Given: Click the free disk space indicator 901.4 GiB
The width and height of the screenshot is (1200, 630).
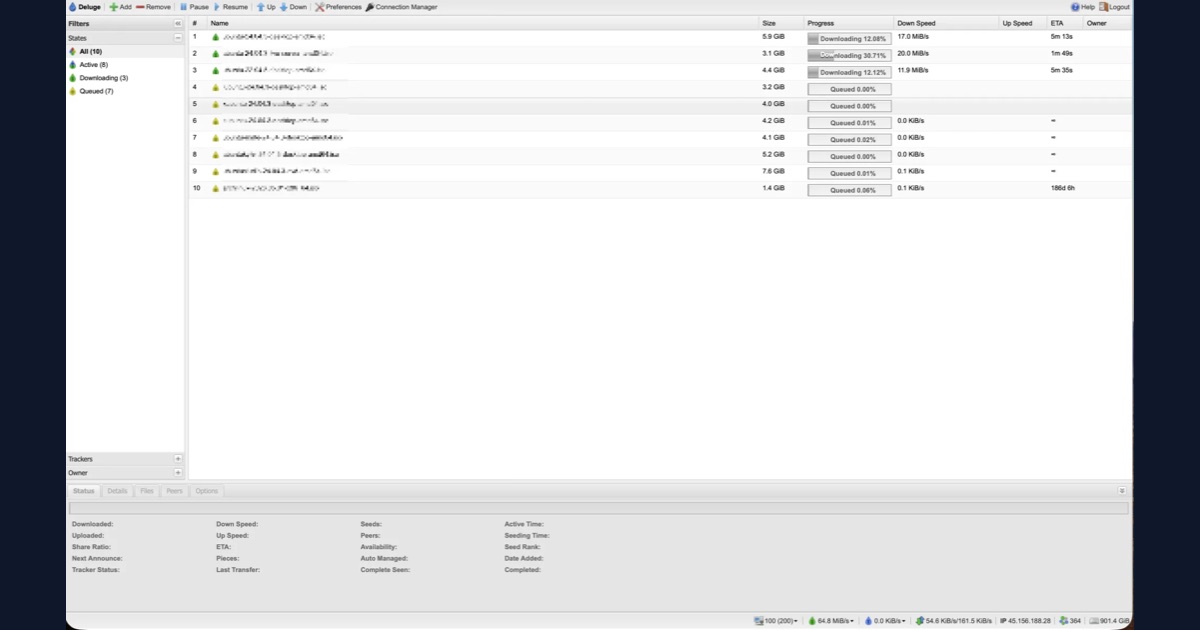Looking at the screenshot, I should point(1109,621).
